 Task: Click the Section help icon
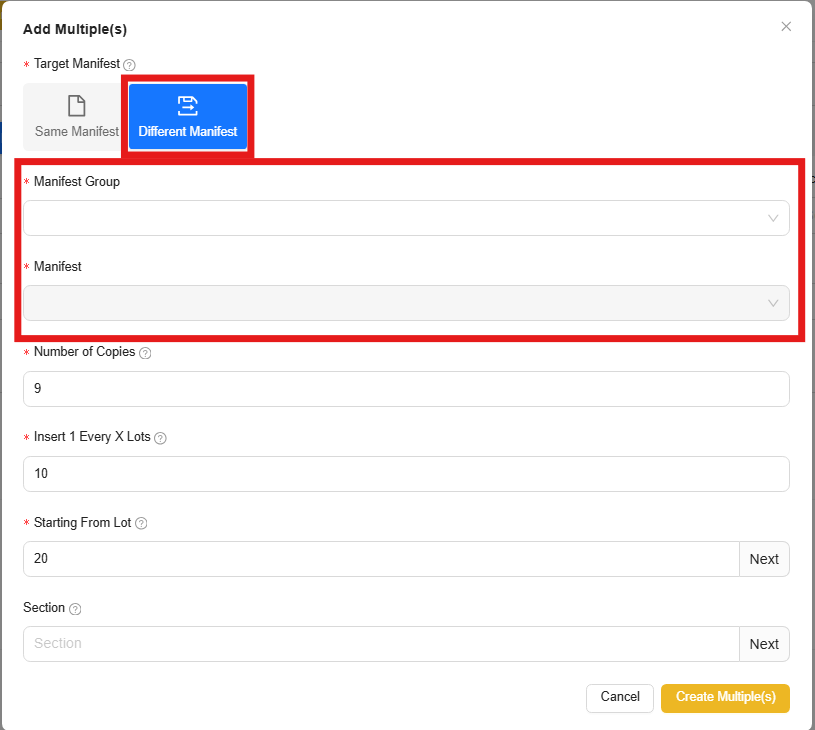coord(75,609)
